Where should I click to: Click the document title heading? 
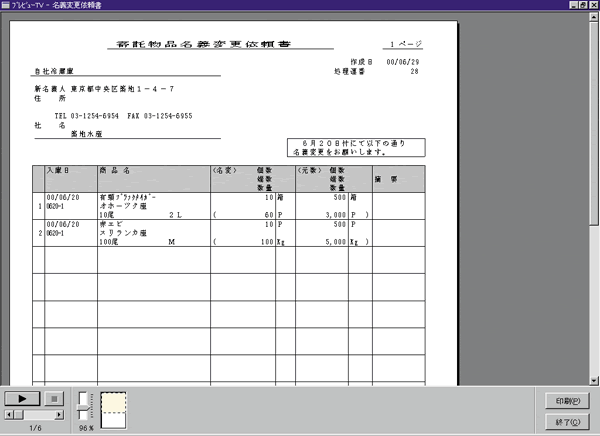(x=204, y=44)
